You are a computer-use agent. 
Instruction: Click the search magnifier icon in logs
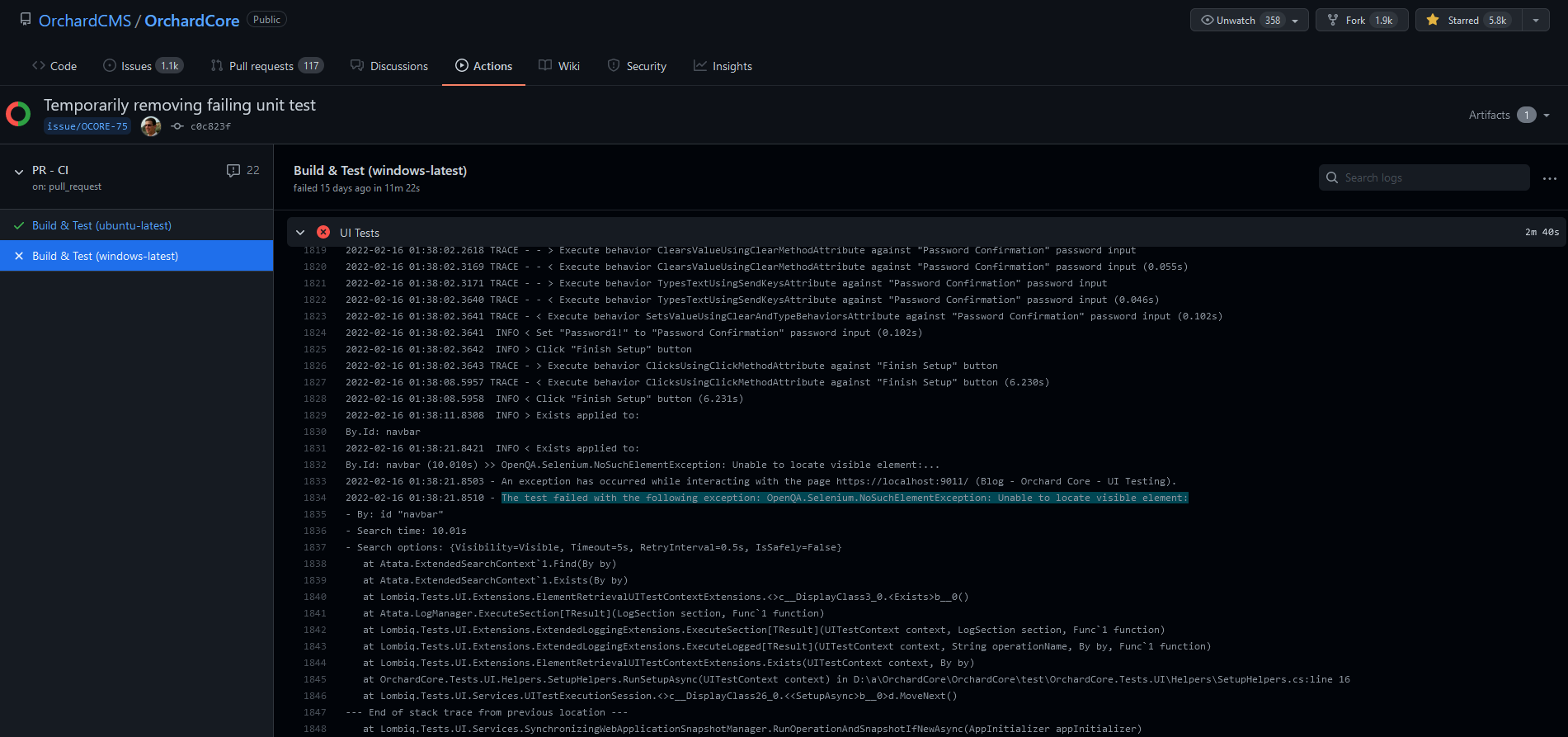point(1331,177)
